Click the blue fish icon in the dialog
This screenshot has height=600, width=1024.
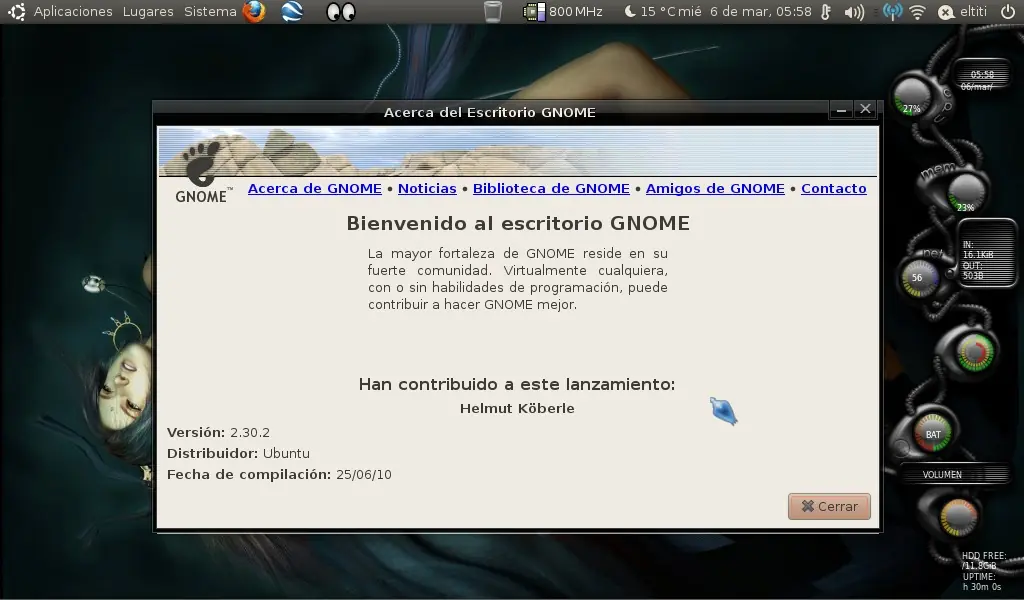(724, 411)
